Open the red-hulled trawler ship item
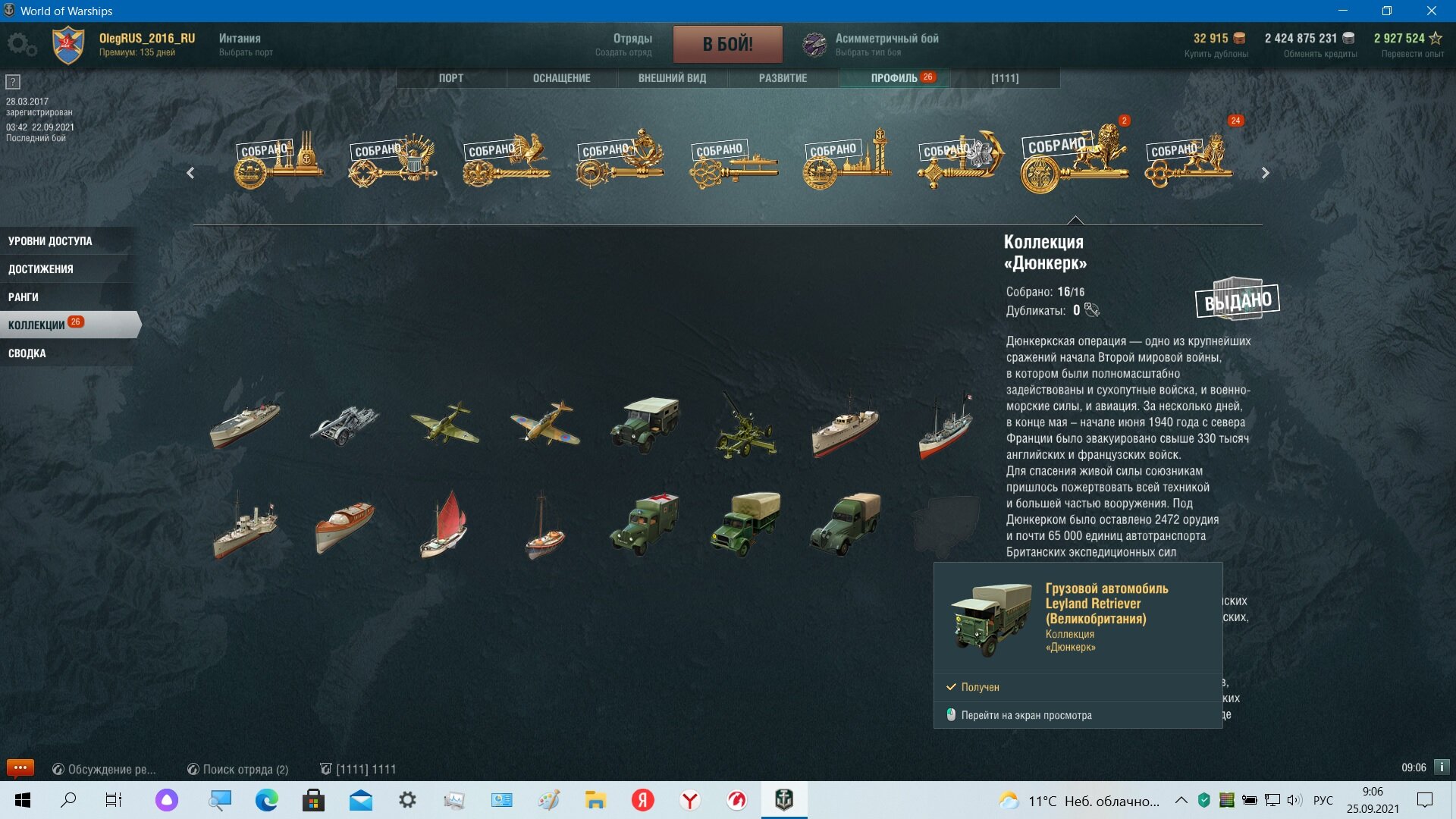Screen dimensions: 1456x819 [x=946, y=425]
